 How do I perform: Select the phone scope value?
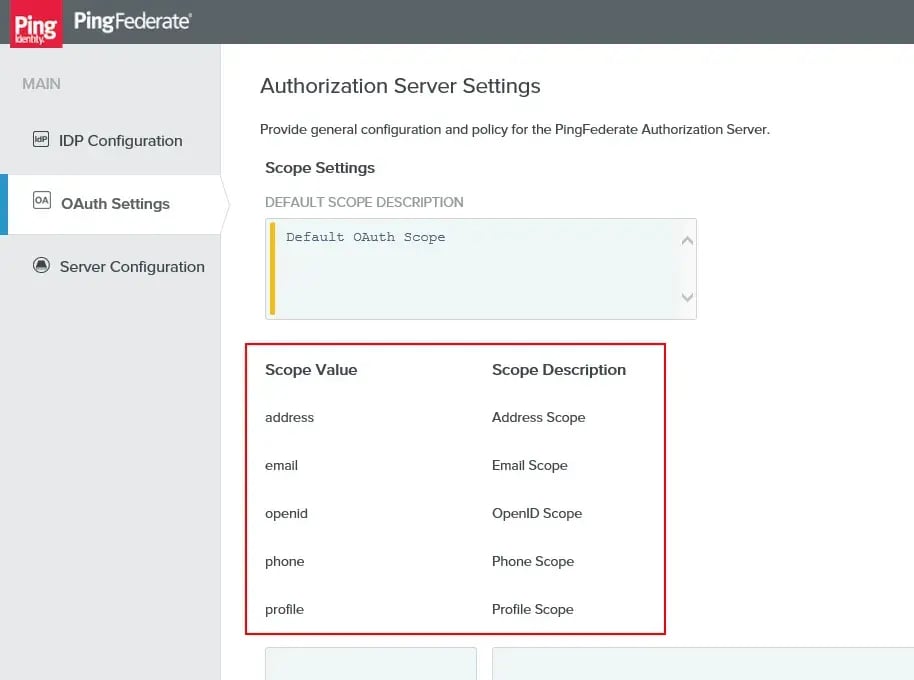point(284,561)
